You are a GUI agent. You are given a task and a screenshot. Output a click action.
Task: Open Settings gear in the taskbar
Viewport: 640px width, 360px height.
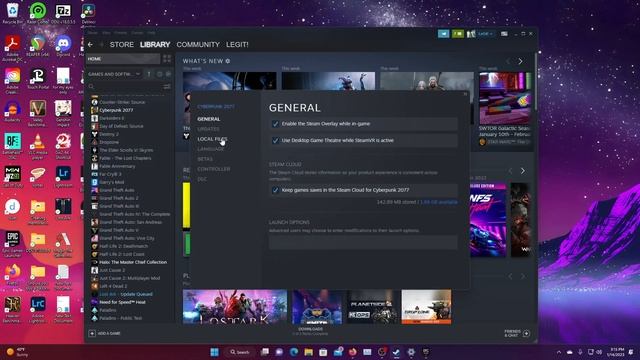pyautogui.click(x=411, y=352)
